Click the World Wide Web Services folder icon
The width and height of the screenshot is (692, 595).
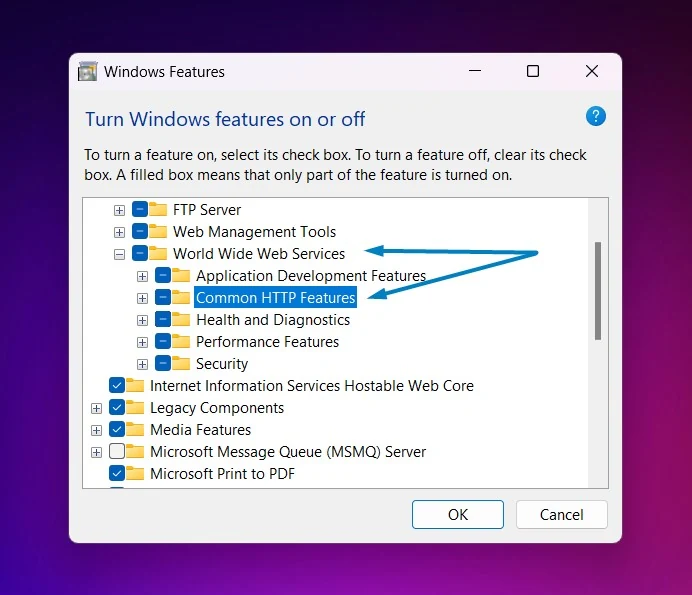[158, 253]
